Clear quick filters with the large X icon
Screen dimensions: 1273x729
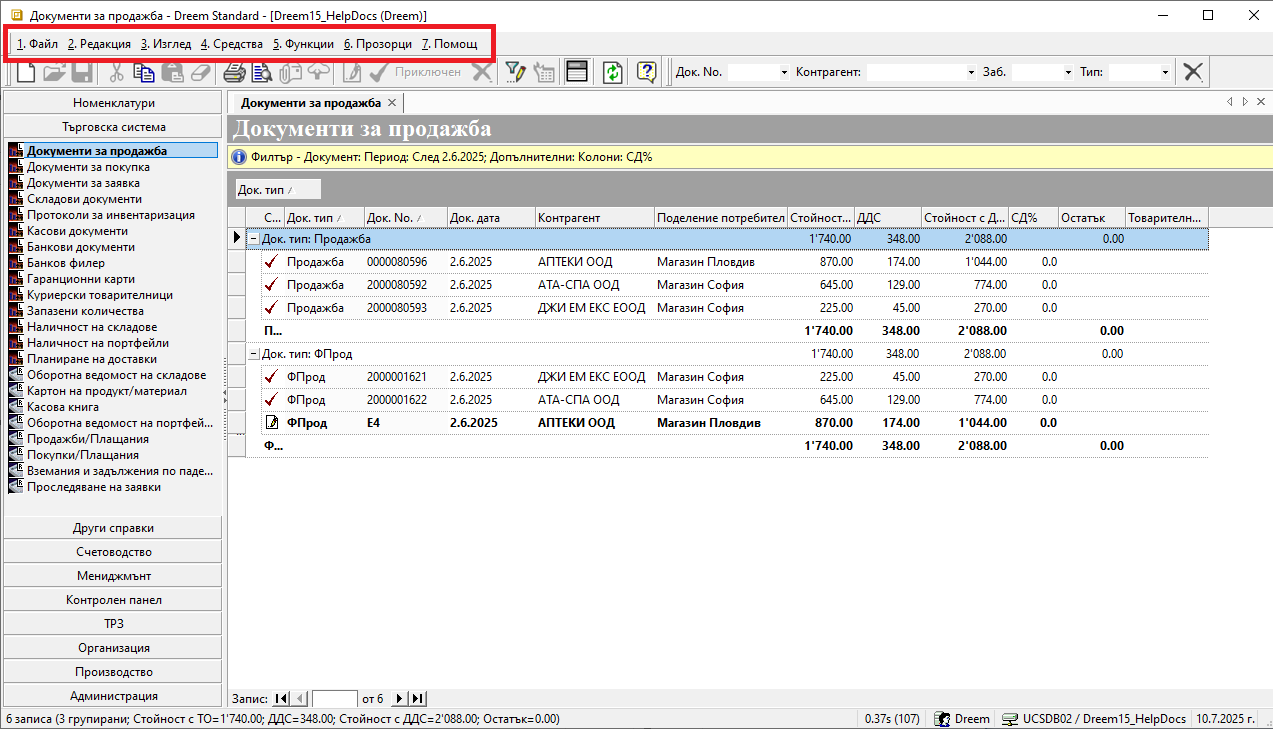tap(1193, 72)
